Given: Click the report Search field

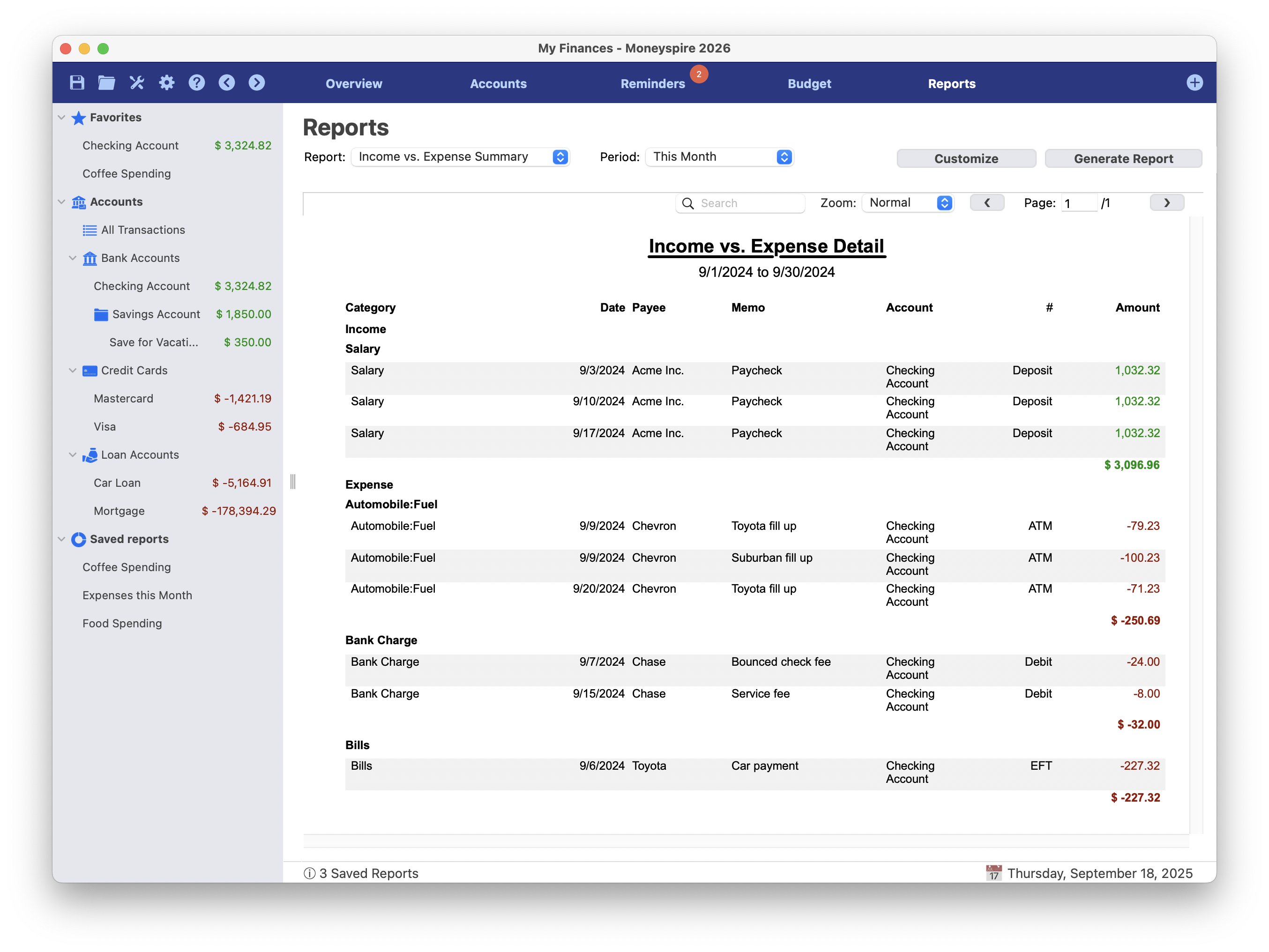Looking at the screenshot, I should point(746,204).
